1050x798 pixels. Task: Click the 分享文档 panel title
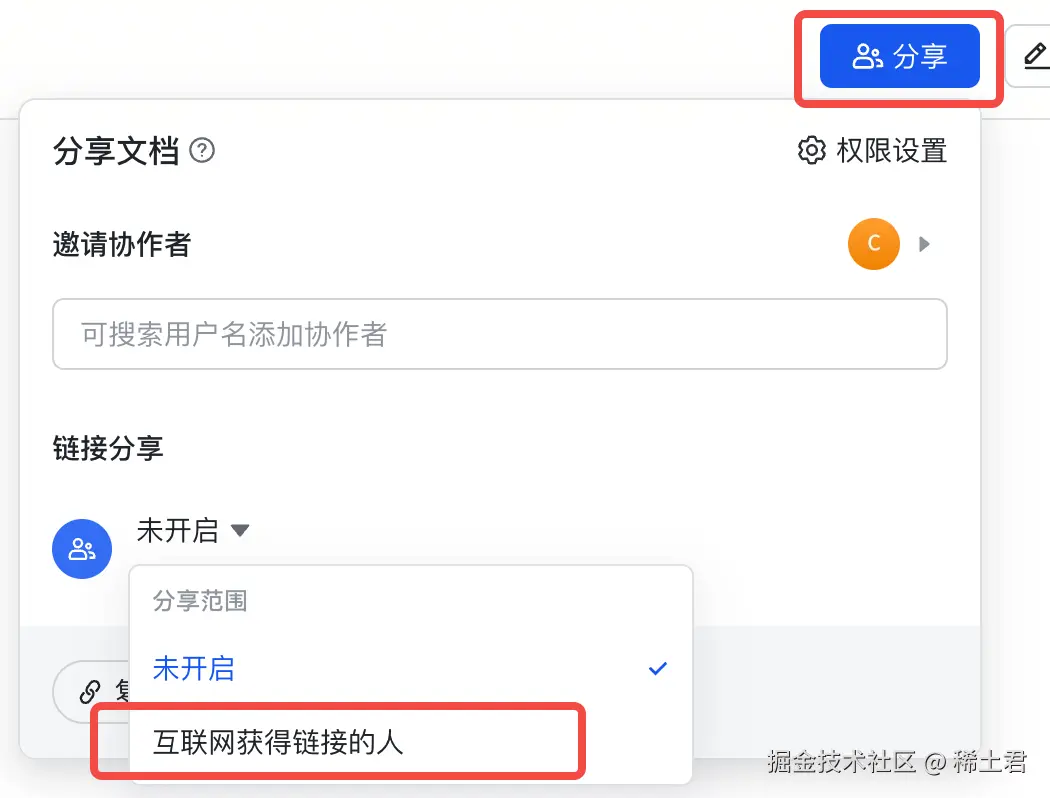[116, 151]
